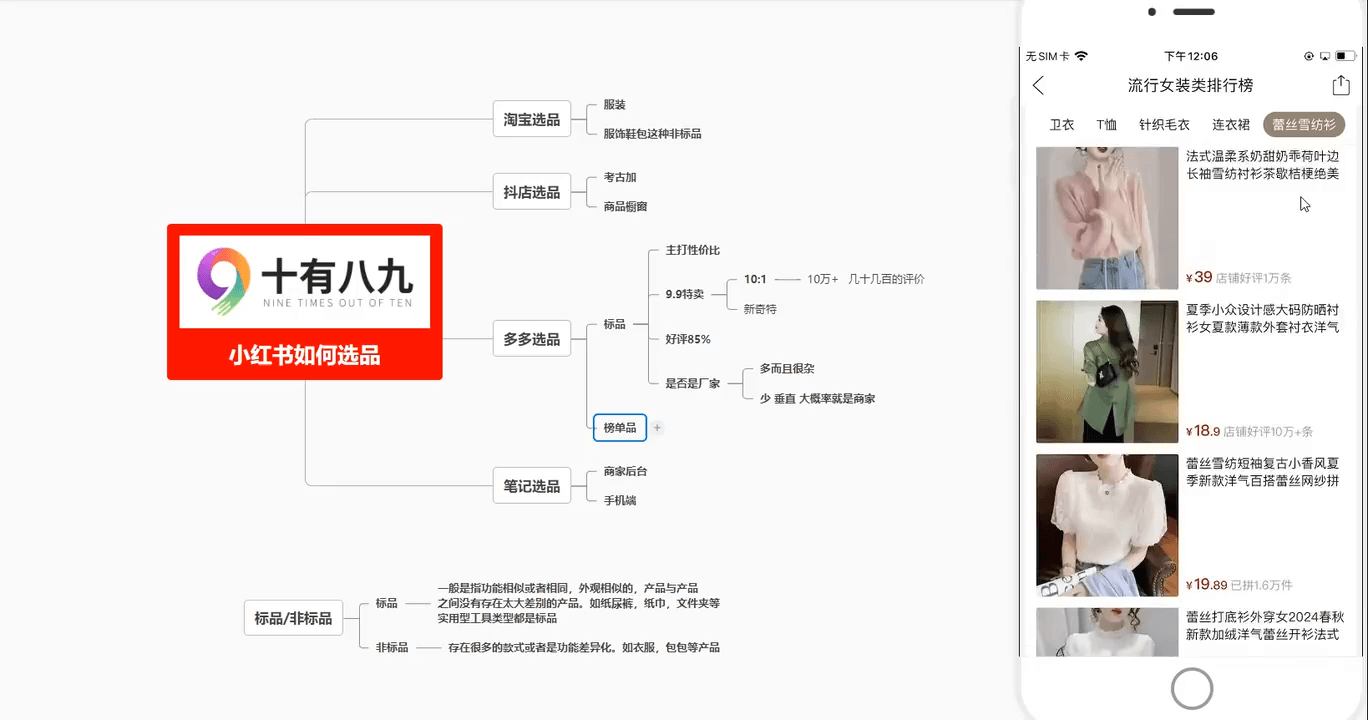Open the pink chiffon blouse product thumbnail
The width and height of the screenshot is (1368, 720).
click(x=1107, y=218)
